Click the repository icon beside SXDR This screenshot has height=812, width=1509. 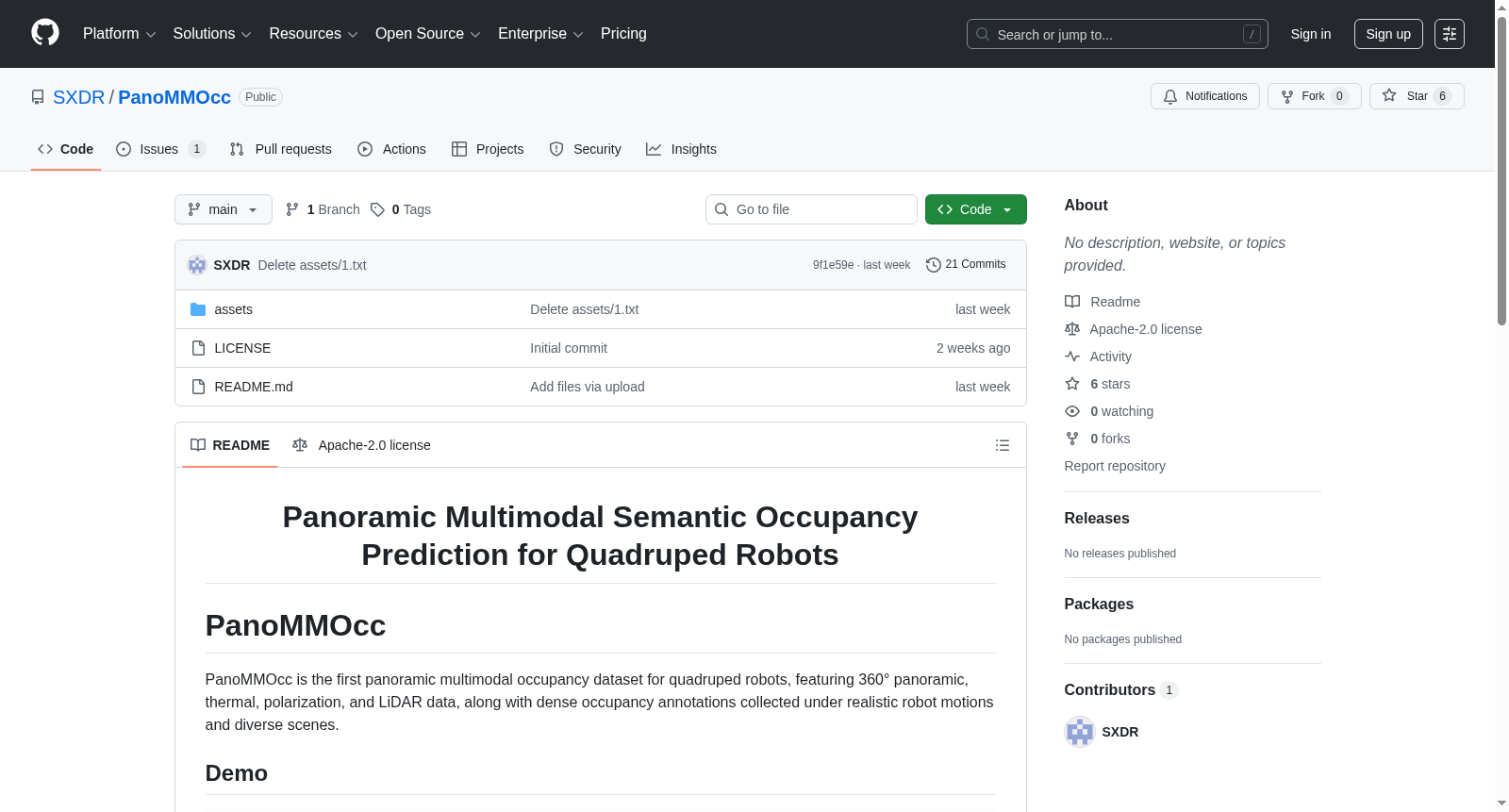[38, 97]
